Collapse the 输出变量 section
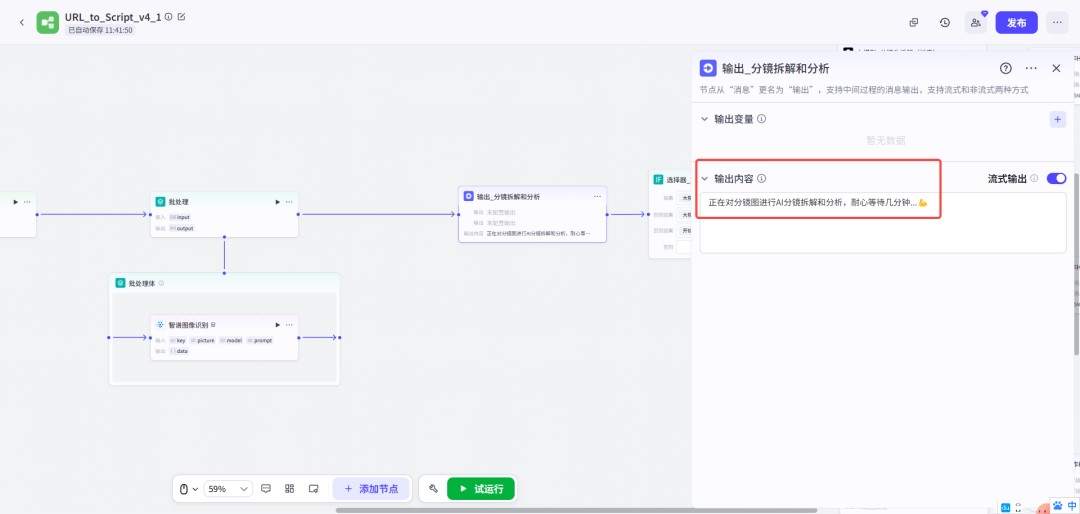This screenshot has height=514, width=1080. point(704,119)
